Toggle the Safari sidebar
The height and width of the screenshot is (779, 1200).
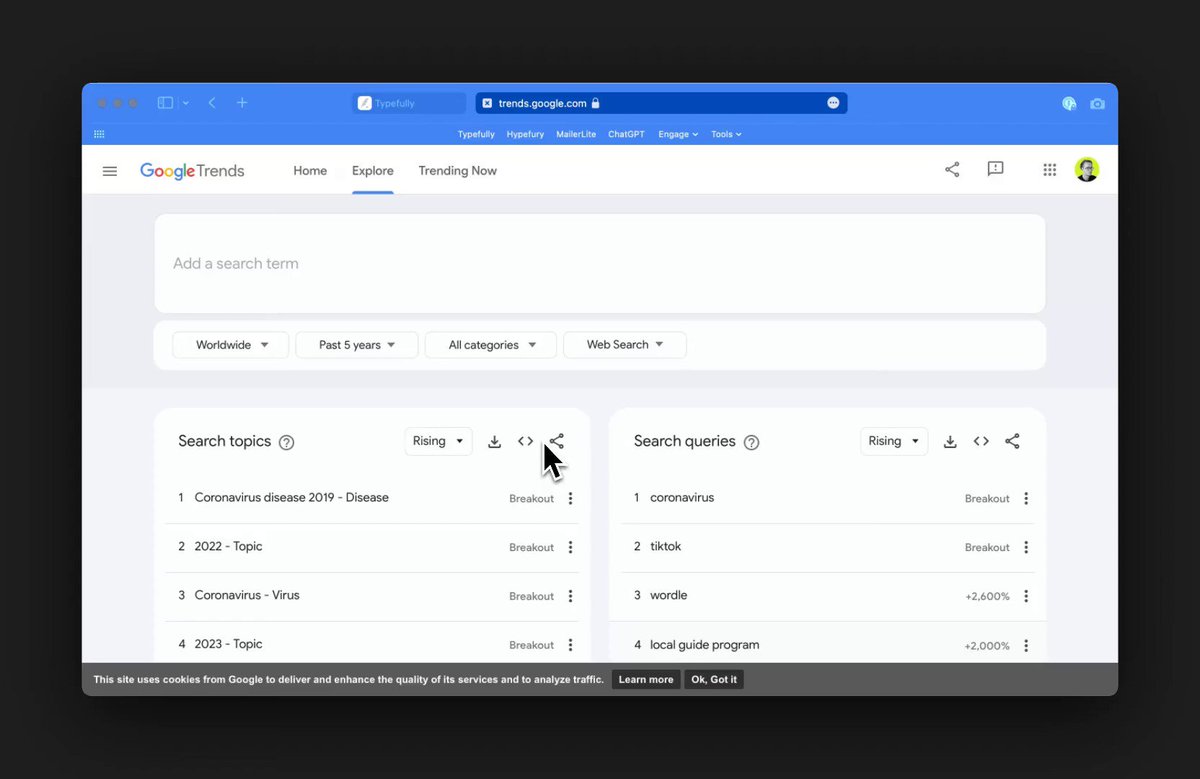point(165,103)
